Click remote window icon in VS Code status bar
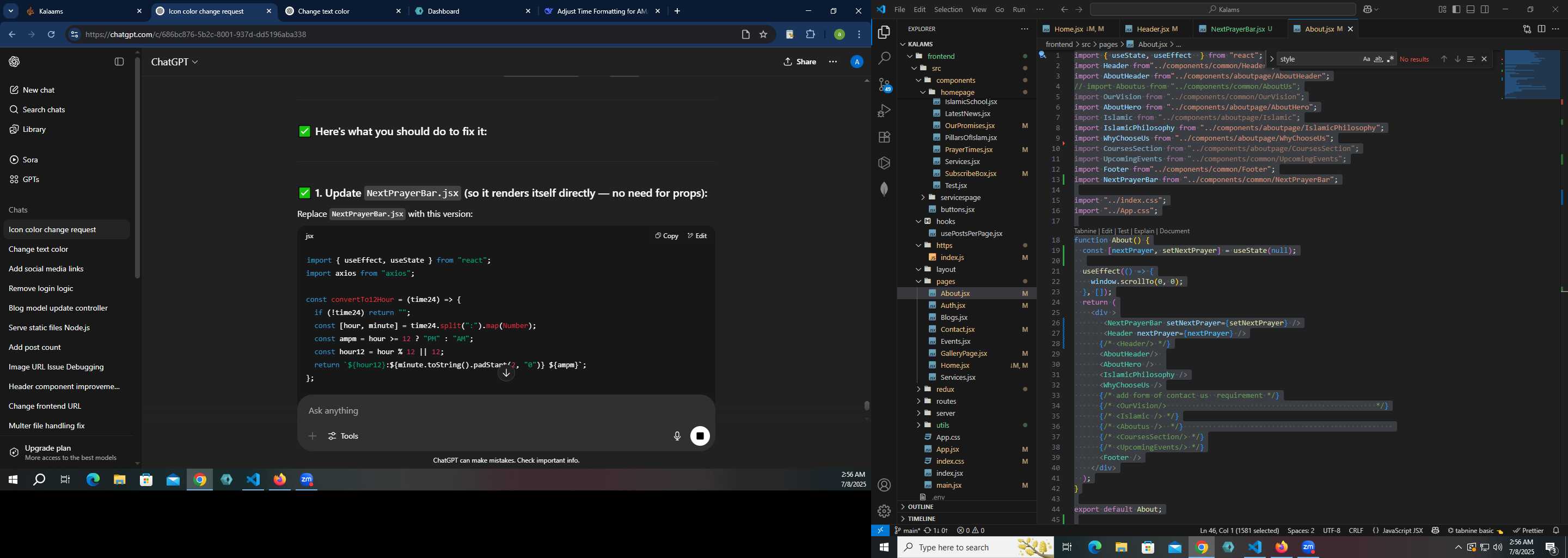The image size is (1568, 558). tap(880, 531)
